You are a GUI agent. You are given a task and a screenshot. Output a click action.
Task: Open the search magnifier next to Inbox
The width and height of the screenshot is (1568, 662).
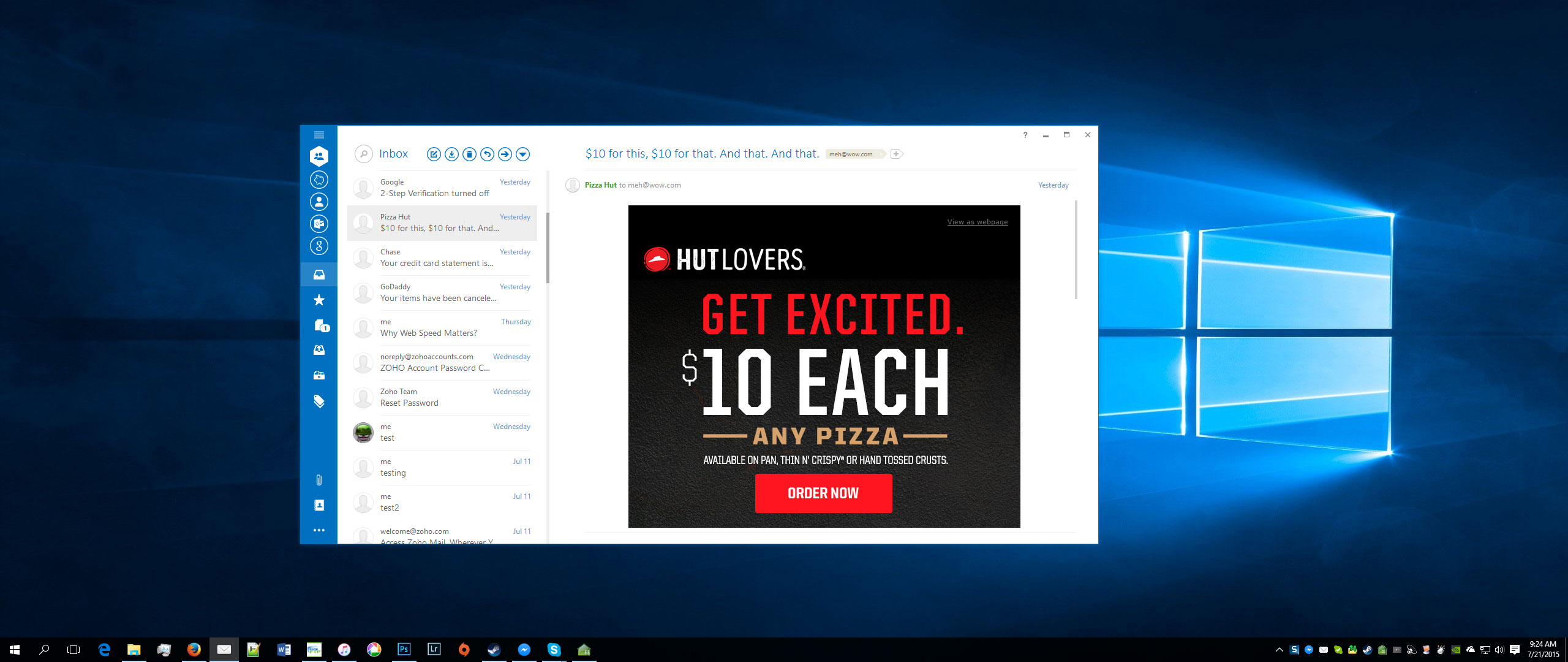coord(364,154)
